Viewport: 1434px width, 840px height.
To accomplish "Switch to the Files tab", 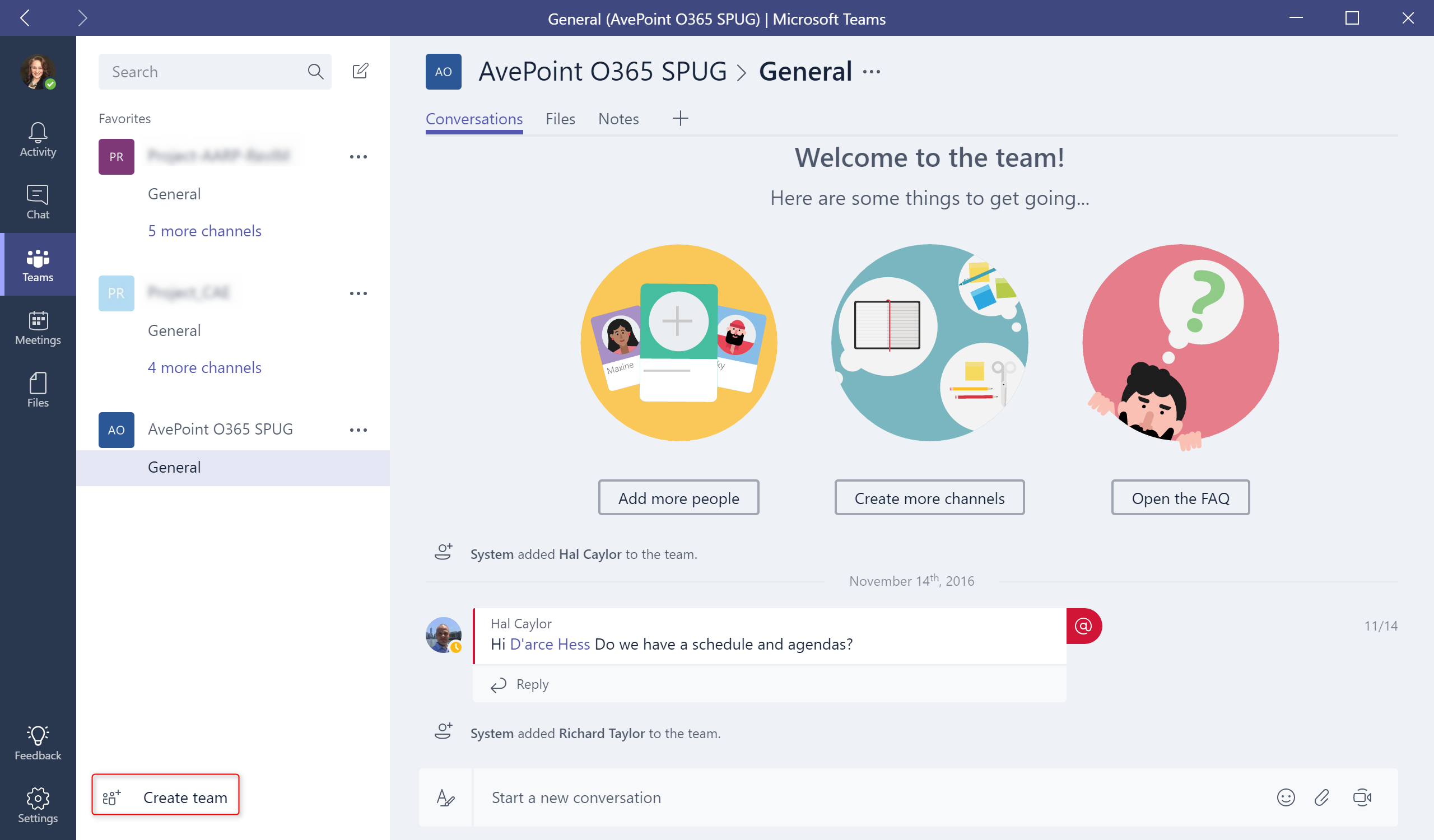I will click(x=560, y=119).
